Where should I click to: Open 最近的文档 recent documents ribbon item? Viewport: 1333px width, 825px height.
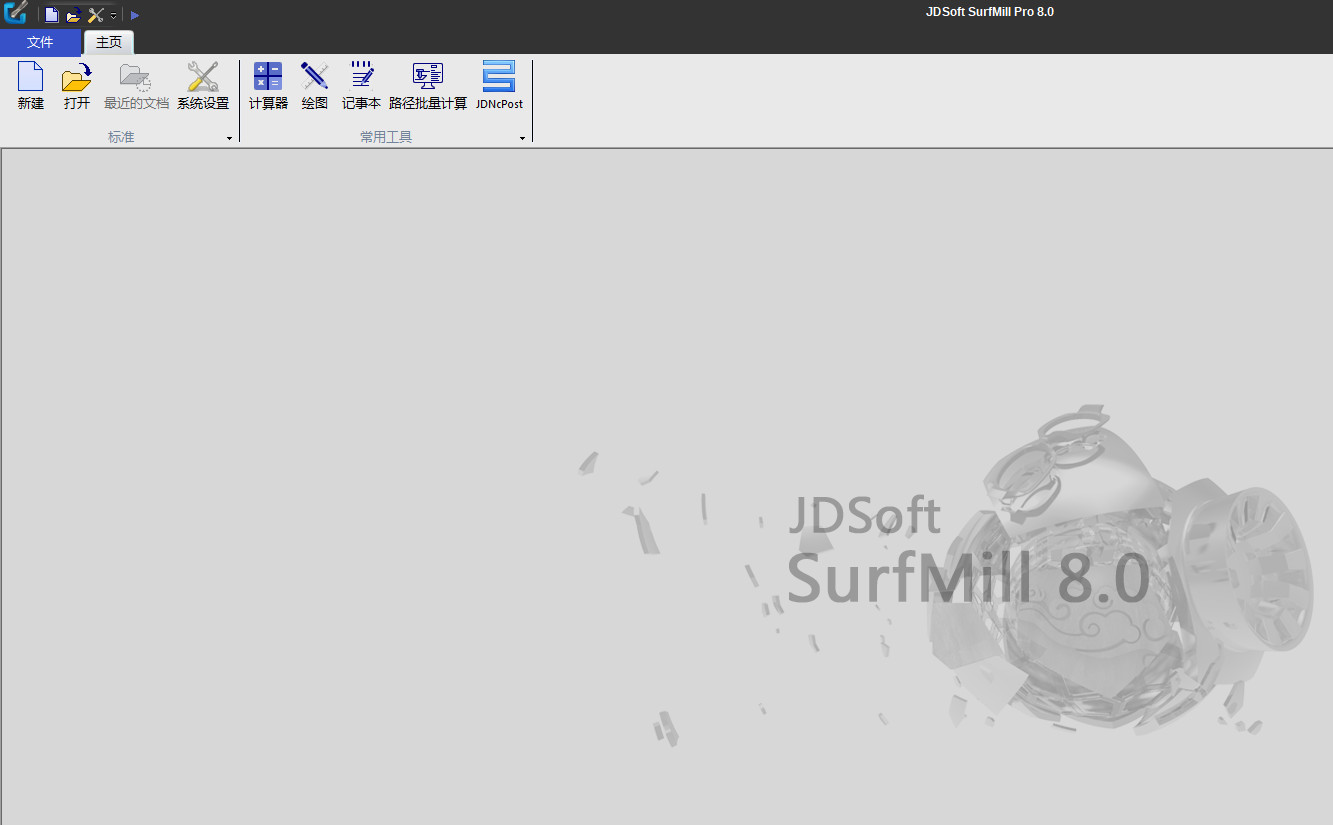point(136,85)
